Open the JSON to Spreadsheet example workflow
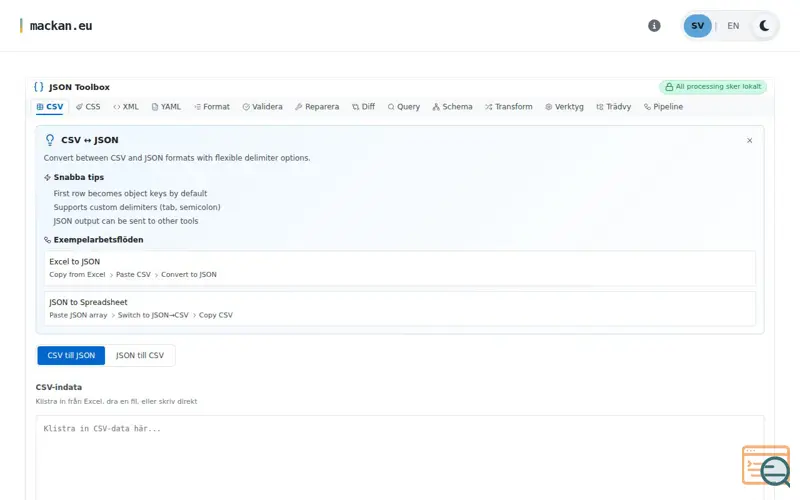 pos(400,308)
